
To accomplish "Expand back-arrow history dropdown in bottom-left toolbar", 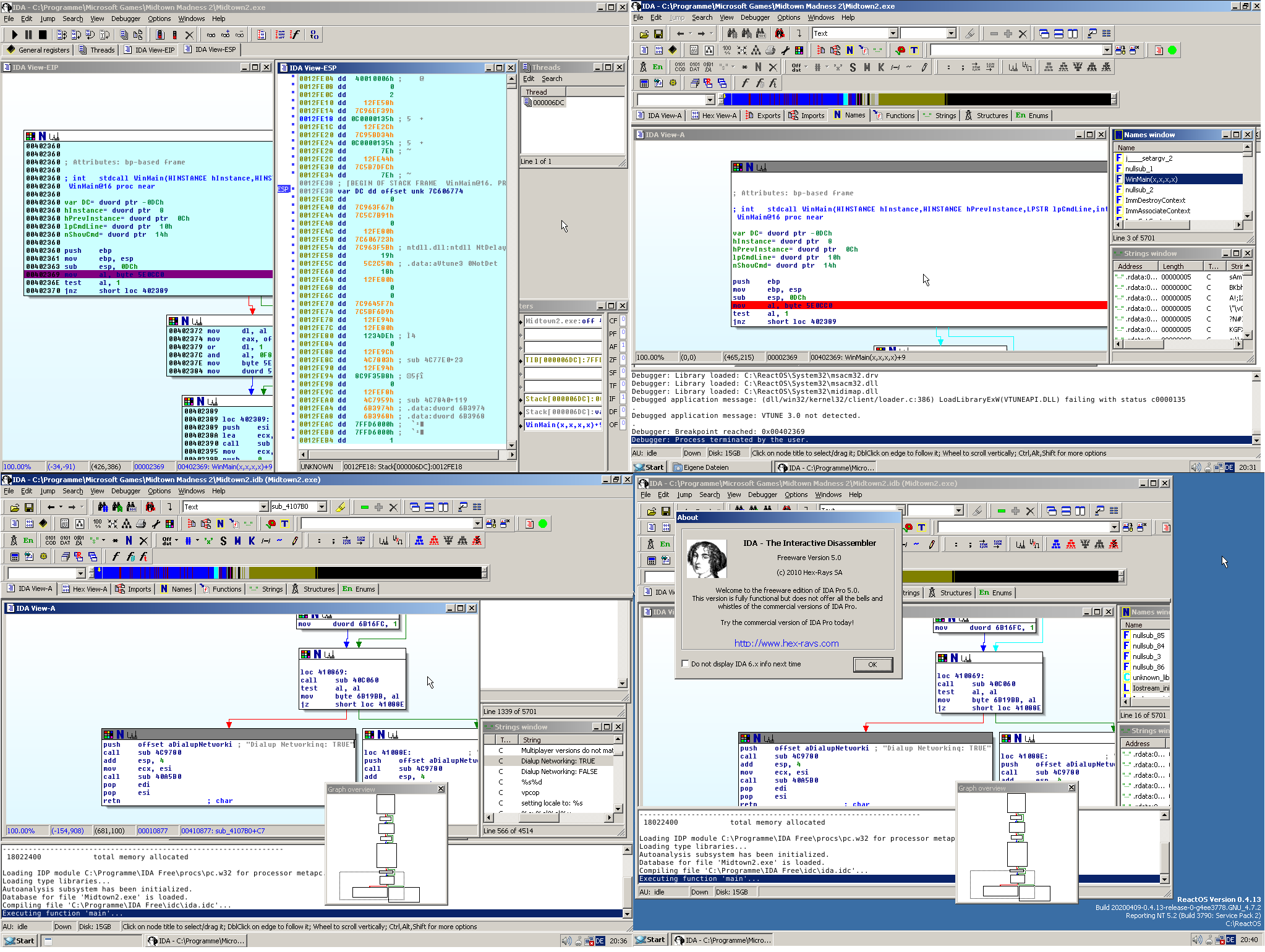I will click(60, 507).
